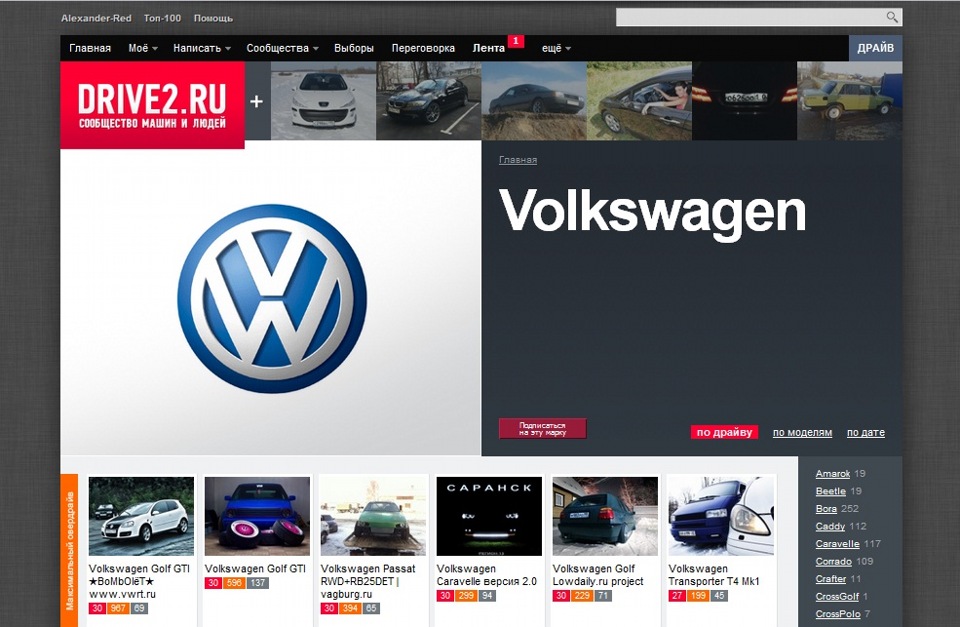The image size is (960, 627).
Task: Expand the ещё dropdown menu
Action: tap(556, 48)
